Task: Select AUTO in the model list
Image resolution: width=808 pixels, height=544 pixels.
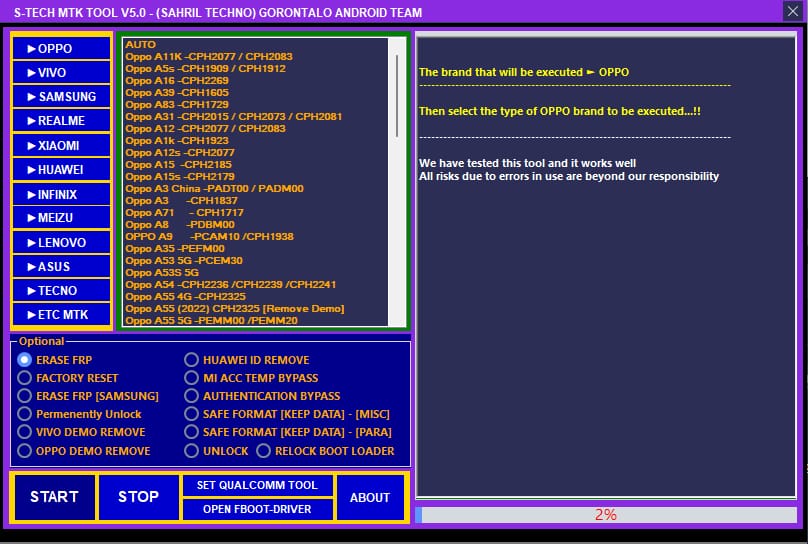Action: [140, 44]
